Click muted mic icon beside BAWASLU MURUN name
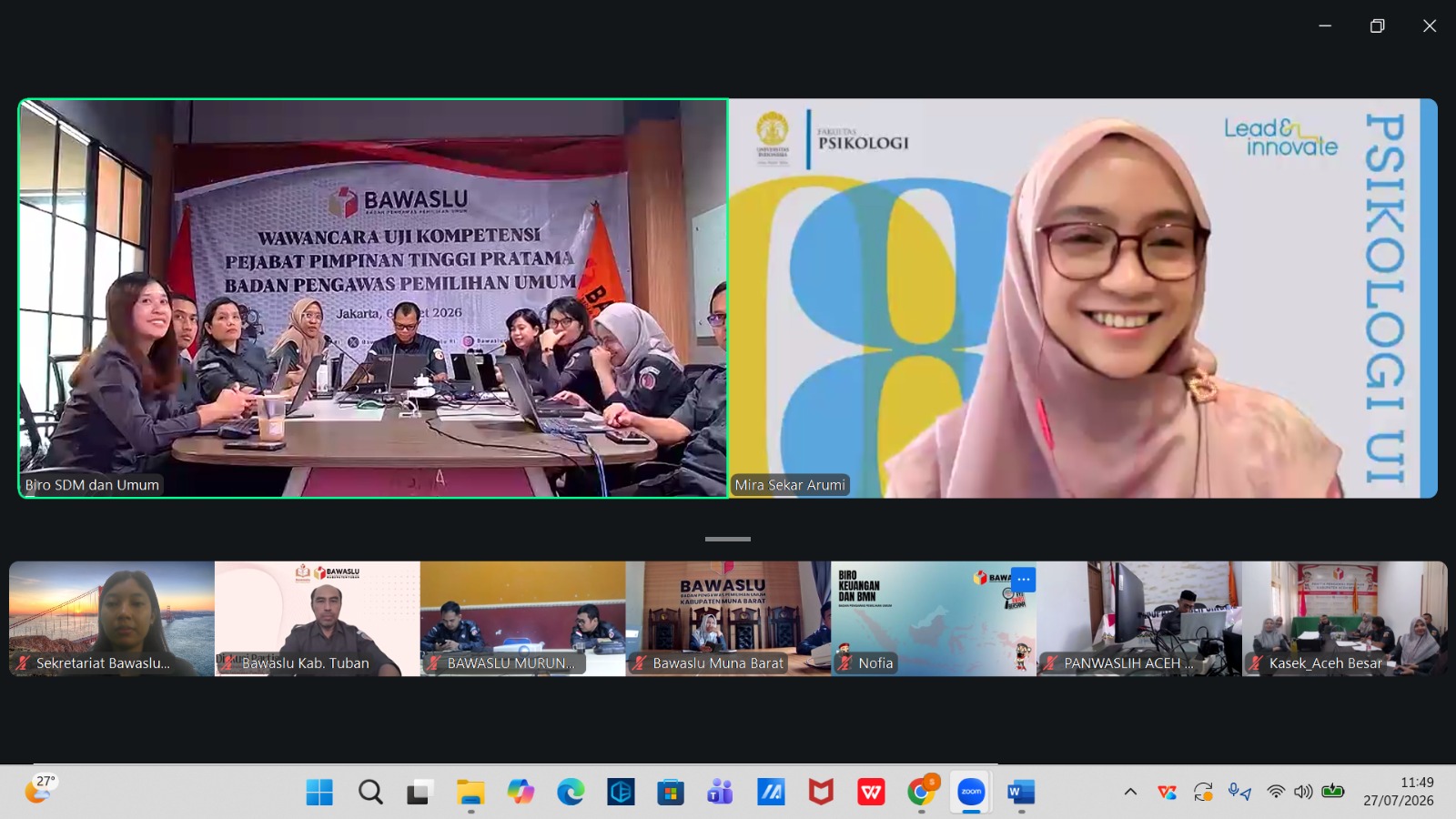 [435, 663]
